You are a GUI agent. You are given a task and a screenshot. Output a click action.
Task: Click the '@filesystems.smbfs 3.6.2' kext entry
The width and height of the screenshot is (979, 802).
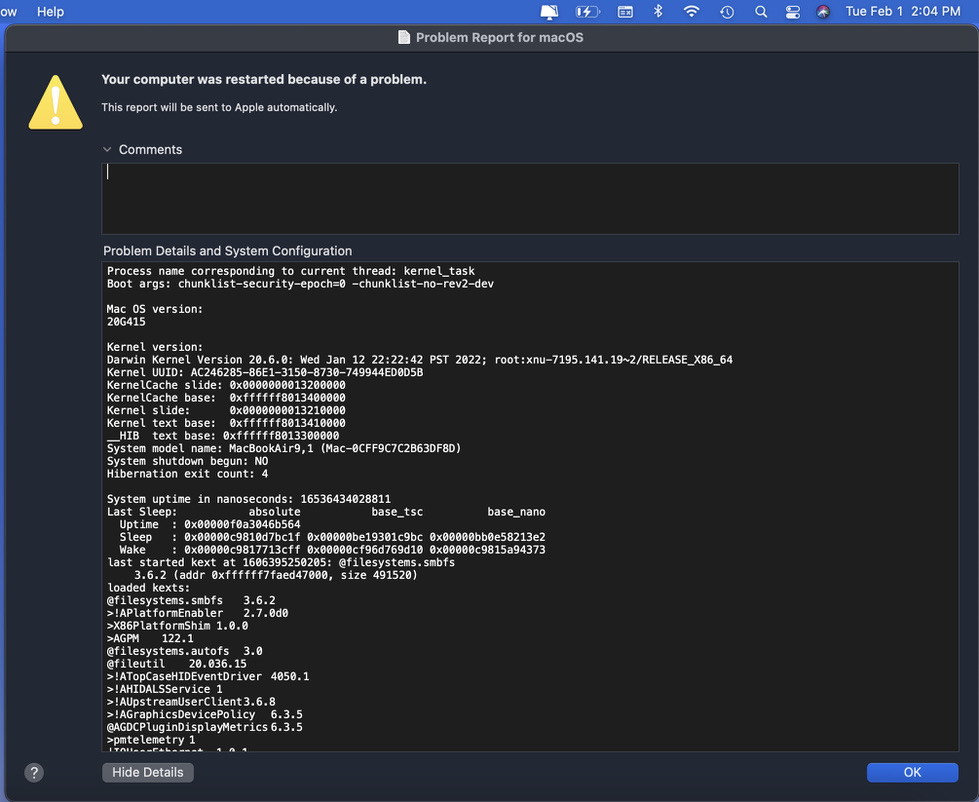point(191,600)
